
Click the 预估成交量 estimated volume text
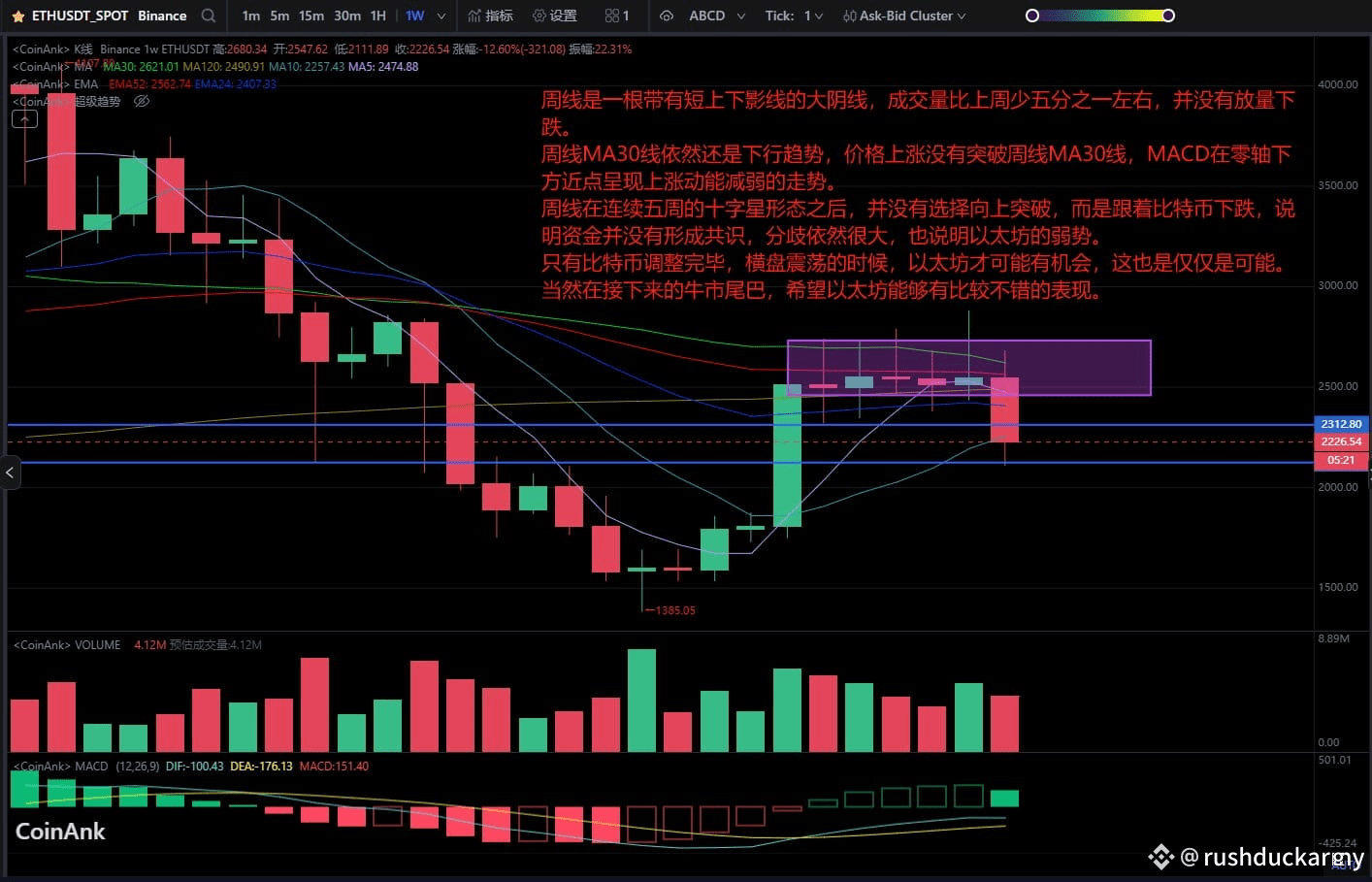coord(215,645)
